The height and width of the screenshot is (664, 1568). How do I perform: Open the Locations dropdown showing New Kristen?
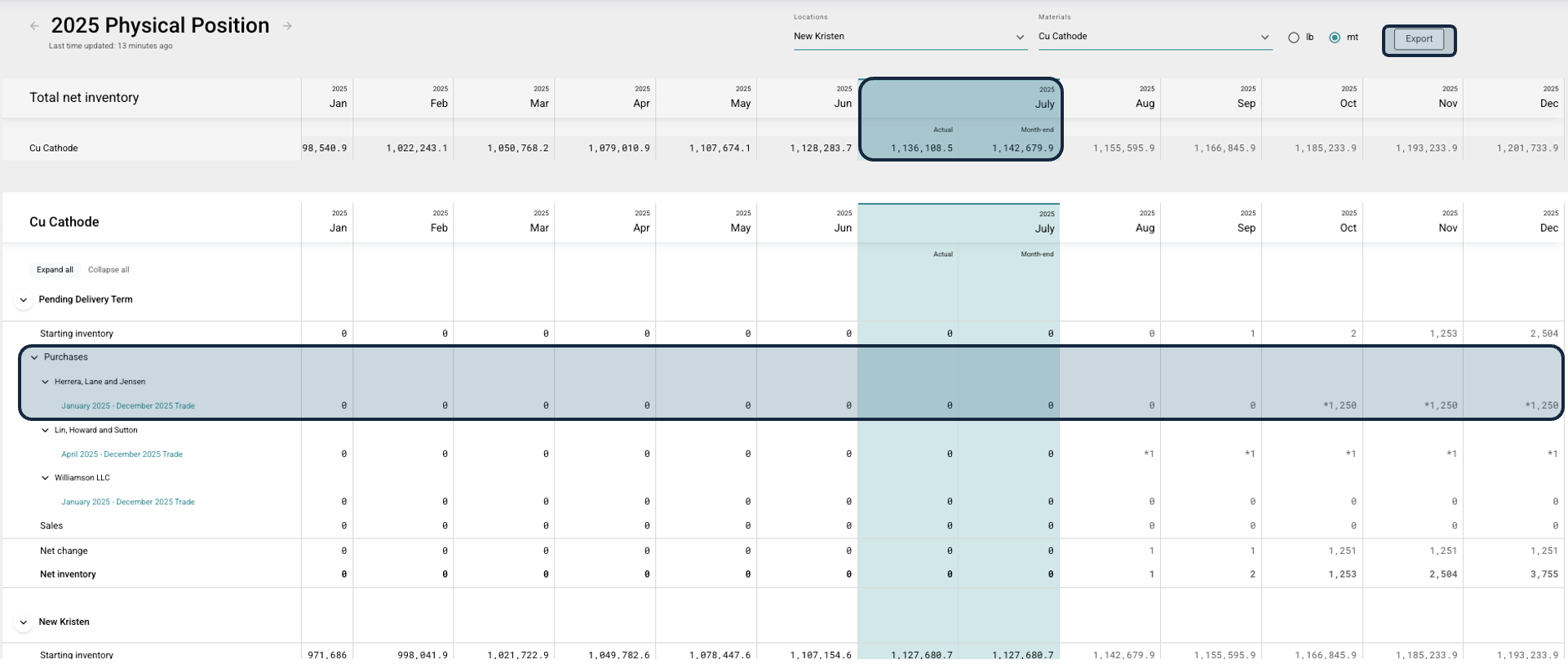[909, 37]
